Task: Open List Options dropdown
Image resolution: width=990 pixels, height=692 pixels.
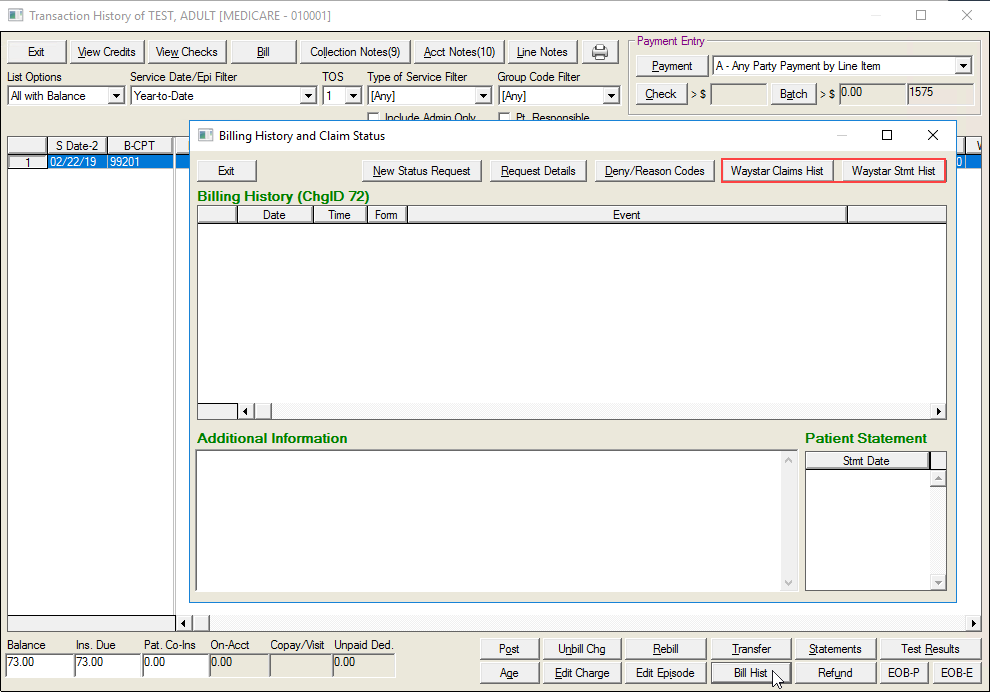Action: [x=116, y=96]
